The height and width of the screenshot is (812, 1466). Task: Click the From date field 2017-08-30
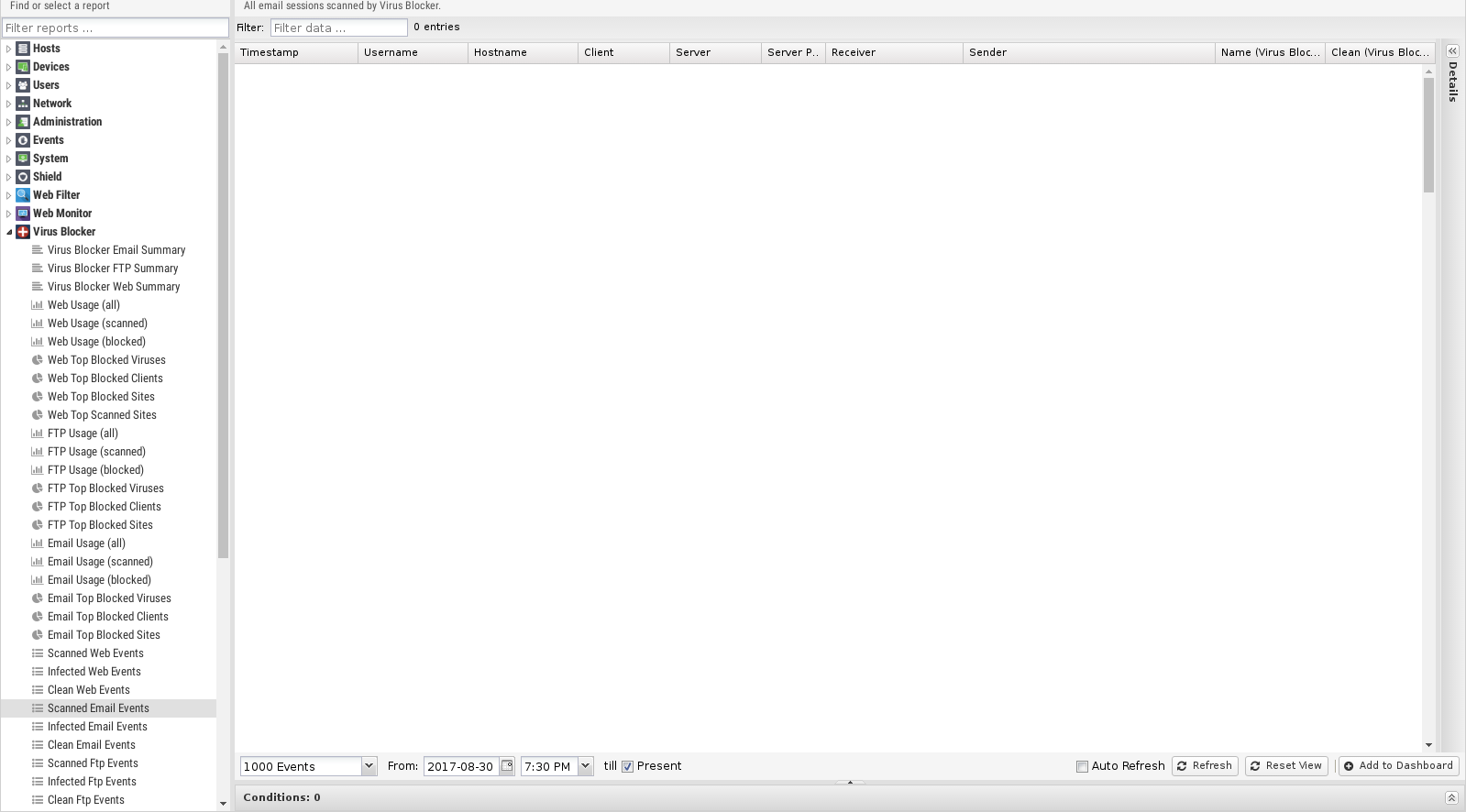click(461, 766)
